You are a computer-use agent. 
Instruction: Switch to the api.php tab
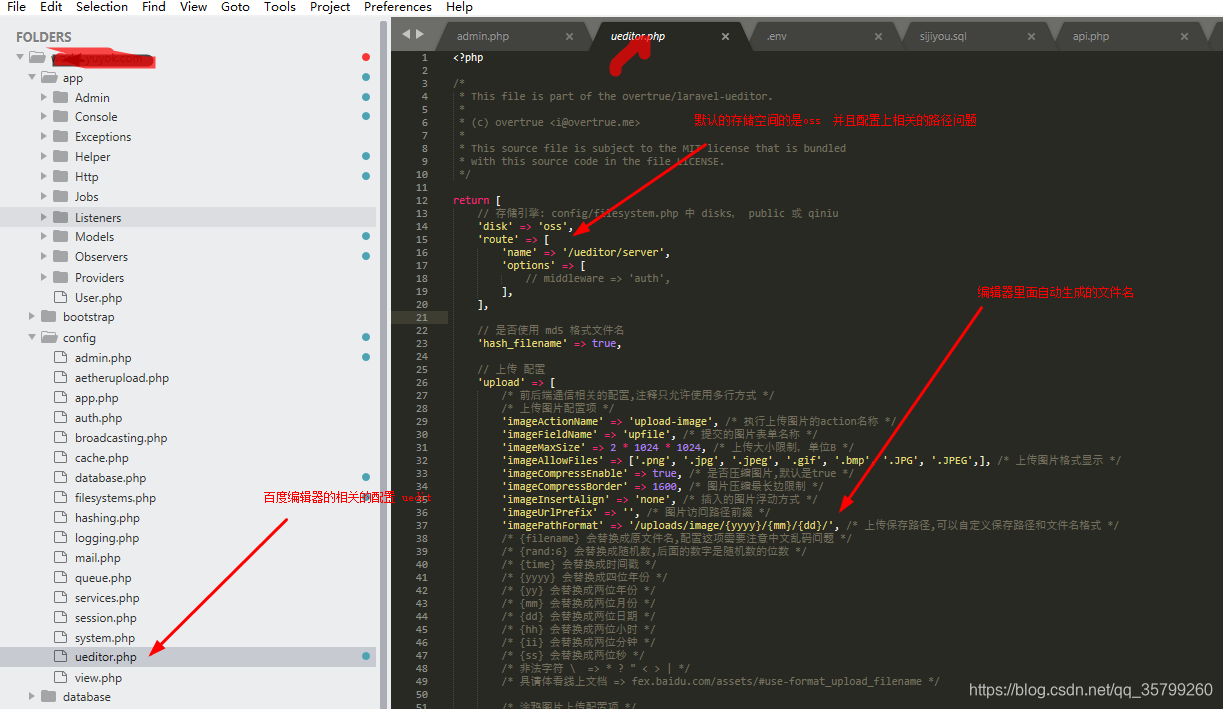[1090, 35]
